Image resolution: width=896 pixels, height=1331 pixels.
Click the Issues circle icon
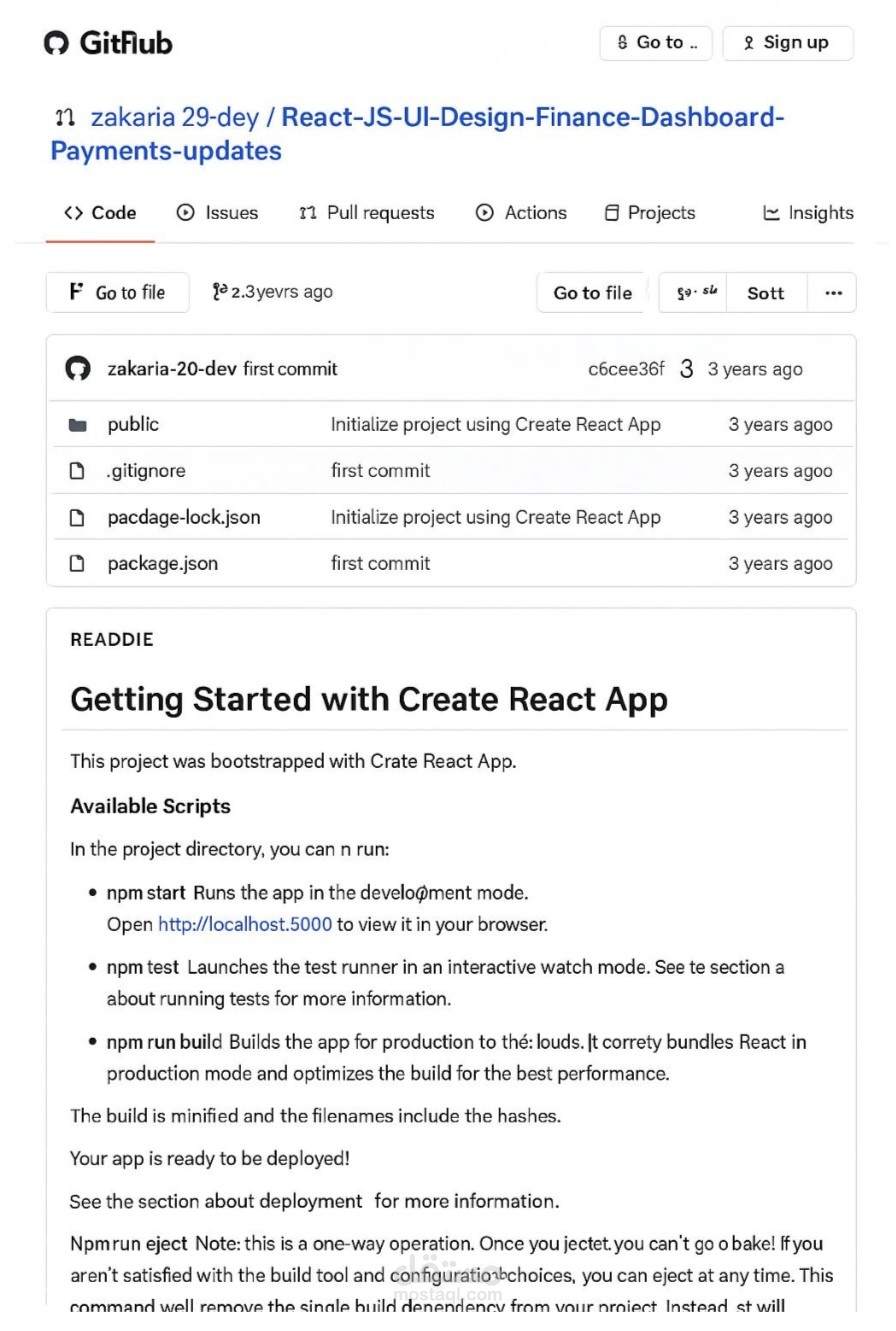186,213
